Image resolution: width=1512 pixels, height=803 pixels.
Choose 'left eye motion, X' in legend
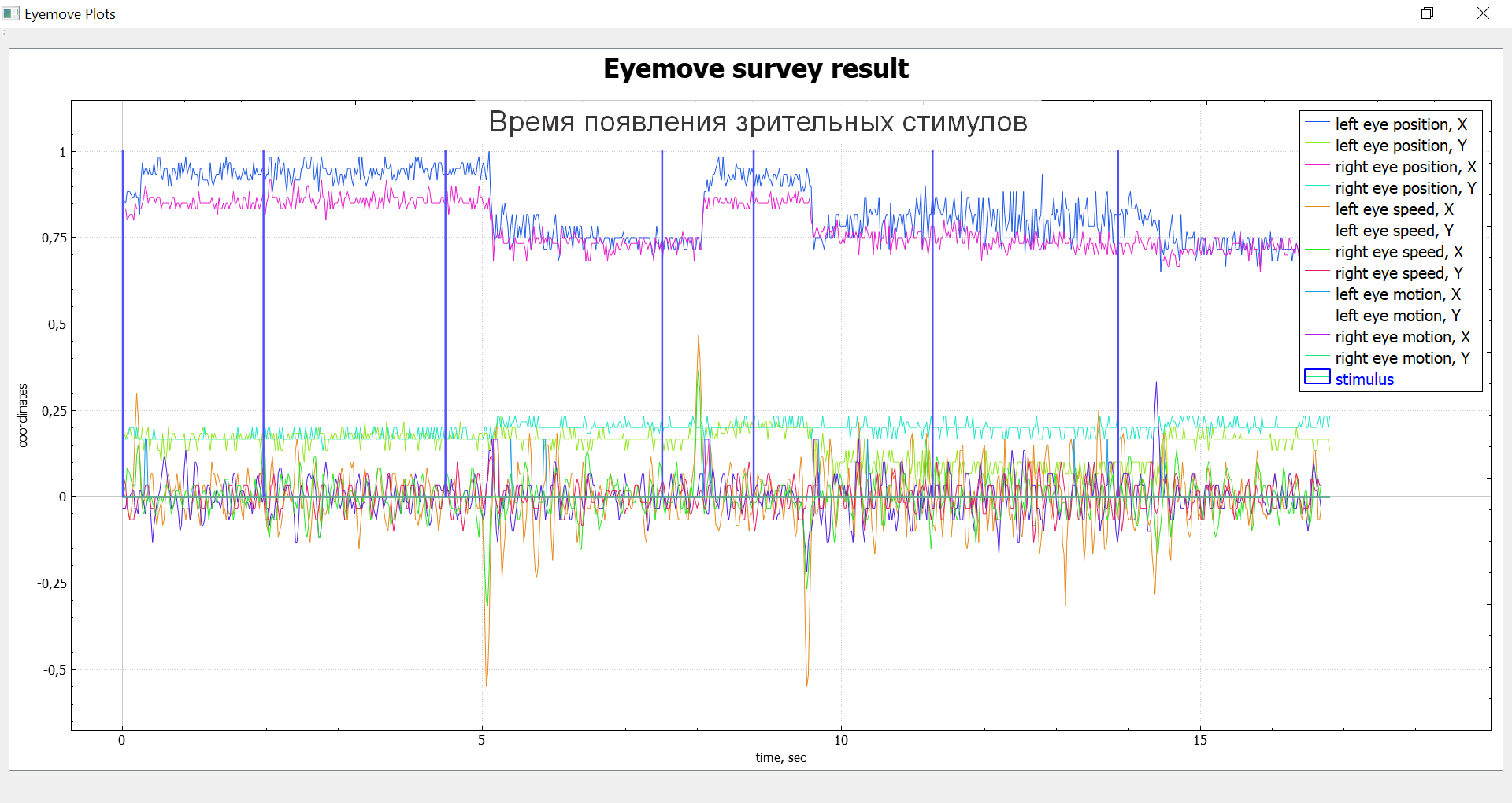(x=1398, y=294)
